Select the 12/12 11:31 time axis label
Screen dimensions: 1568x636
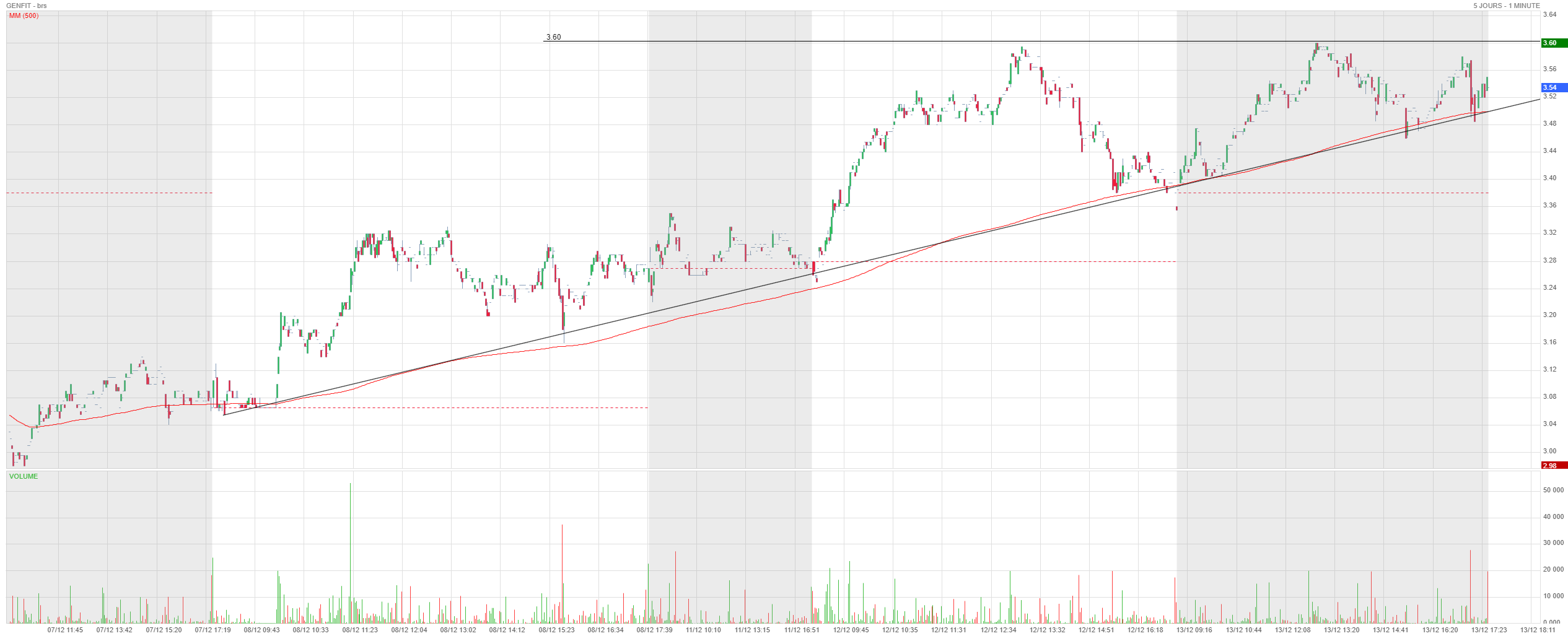pos(948,630)
